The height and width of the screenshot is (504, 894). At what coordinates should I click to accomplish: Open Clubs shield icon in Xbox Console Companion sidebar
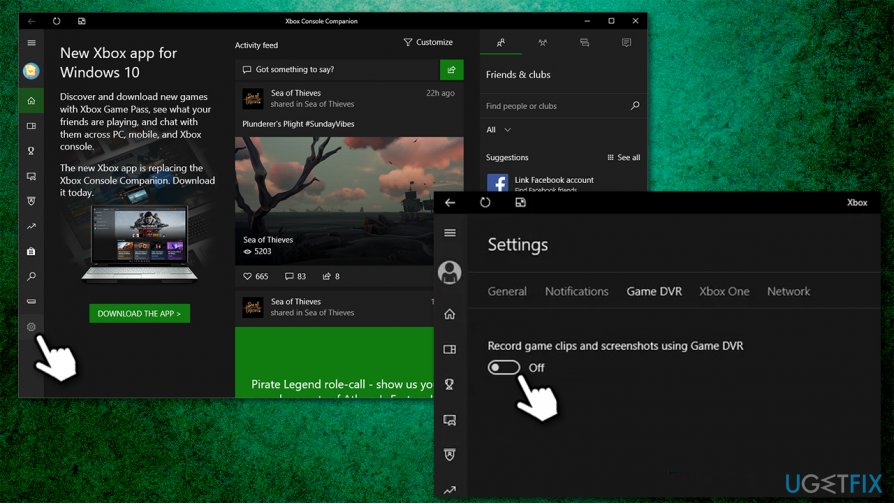click(x=31, y=201)
